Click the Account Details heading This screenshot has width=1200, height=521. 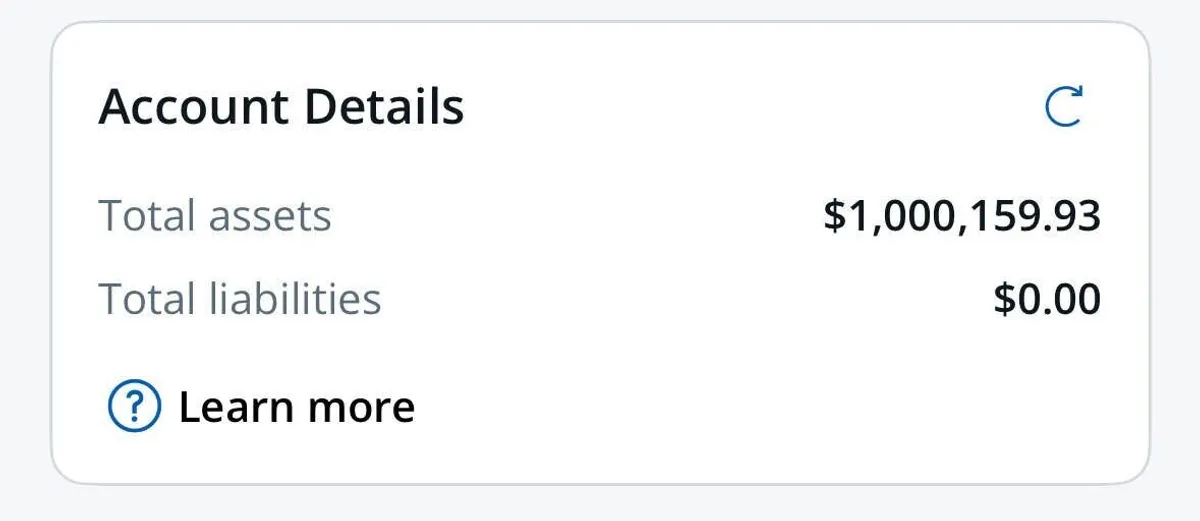(x=281, y=107)
